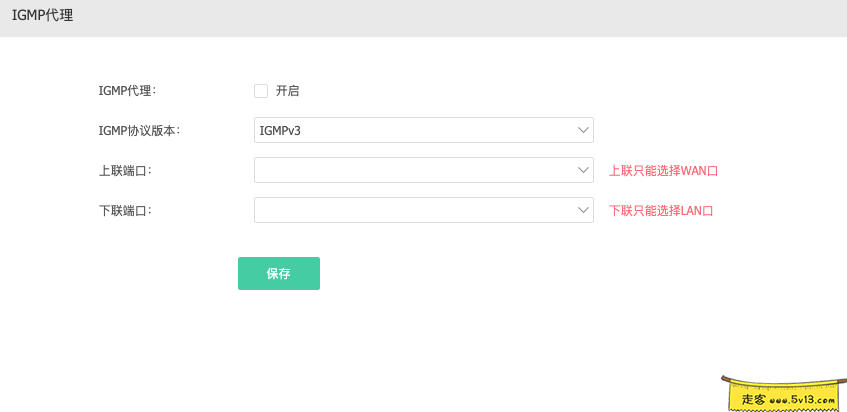The image size is (847, 412).
Task: Click the 开启 label text
Action: tap(288, 91)
